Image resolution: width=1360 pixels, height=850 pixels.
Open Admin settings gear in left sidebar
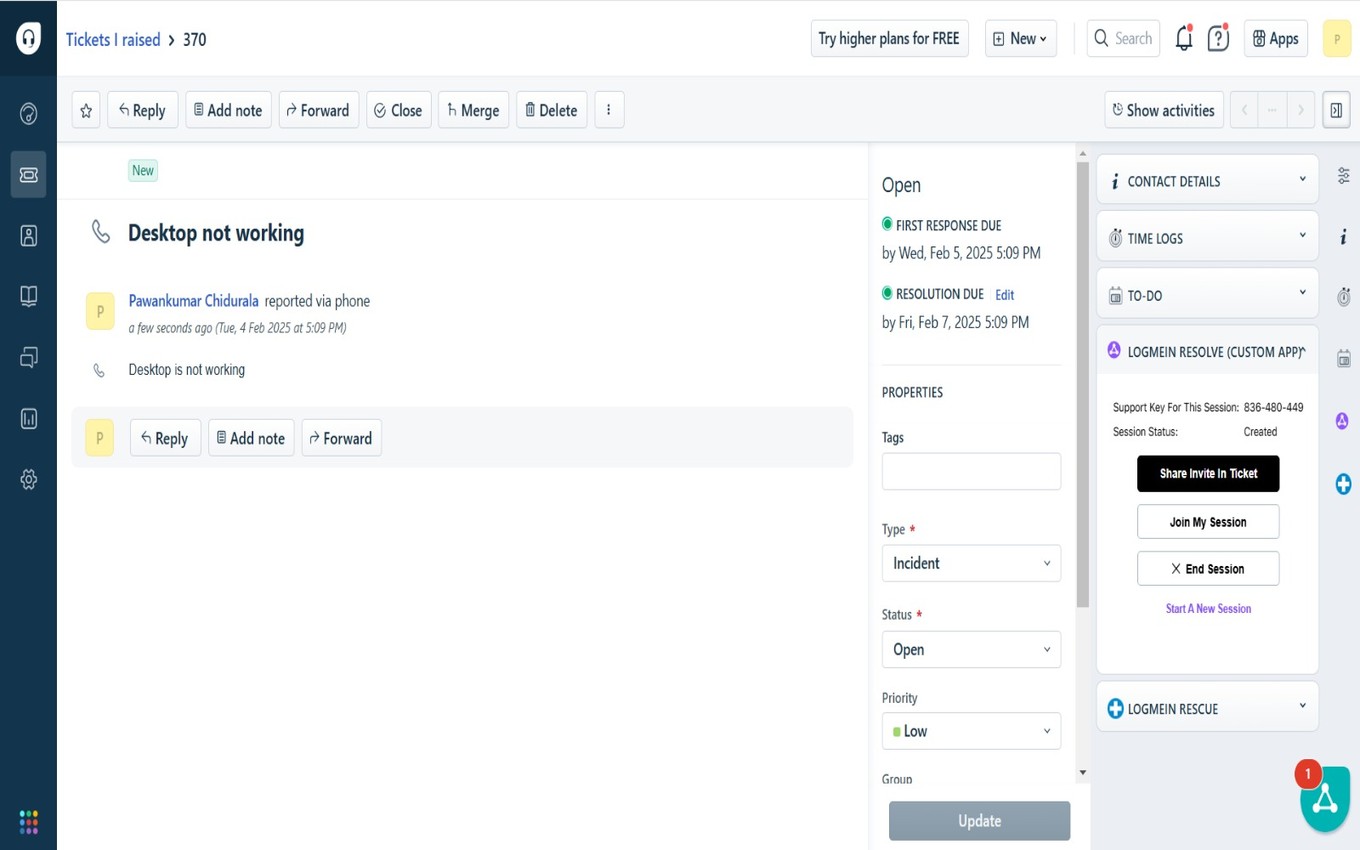29,480
